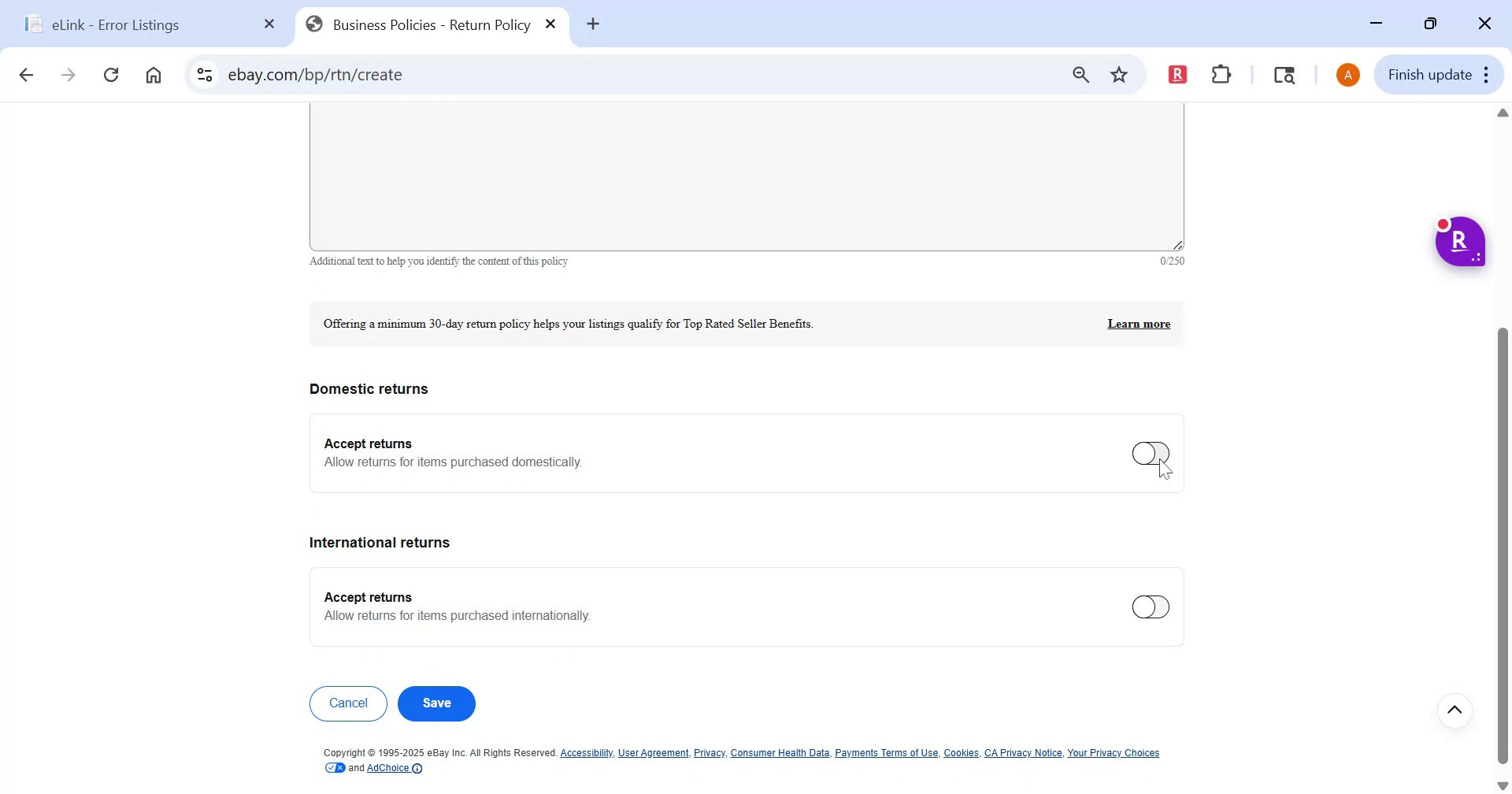Open the floating purple Rakuten assistant bubble
The width and height of the screenshot is (1512, 794).
(1461, 241)
